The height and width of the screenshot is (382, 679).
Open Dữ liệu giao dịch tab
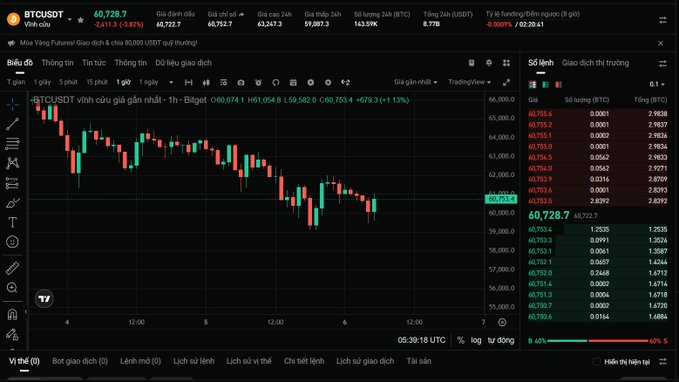tap(184, 63)
